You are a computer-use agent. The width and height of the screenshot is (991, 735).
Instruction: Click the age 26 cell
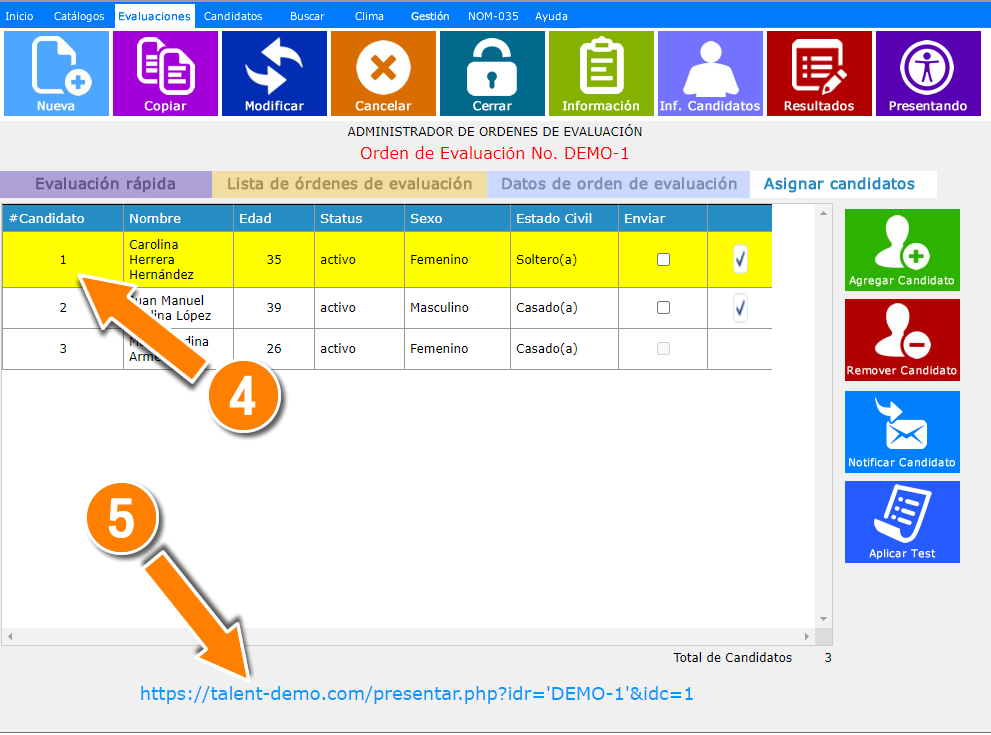[x=274, y=349]
